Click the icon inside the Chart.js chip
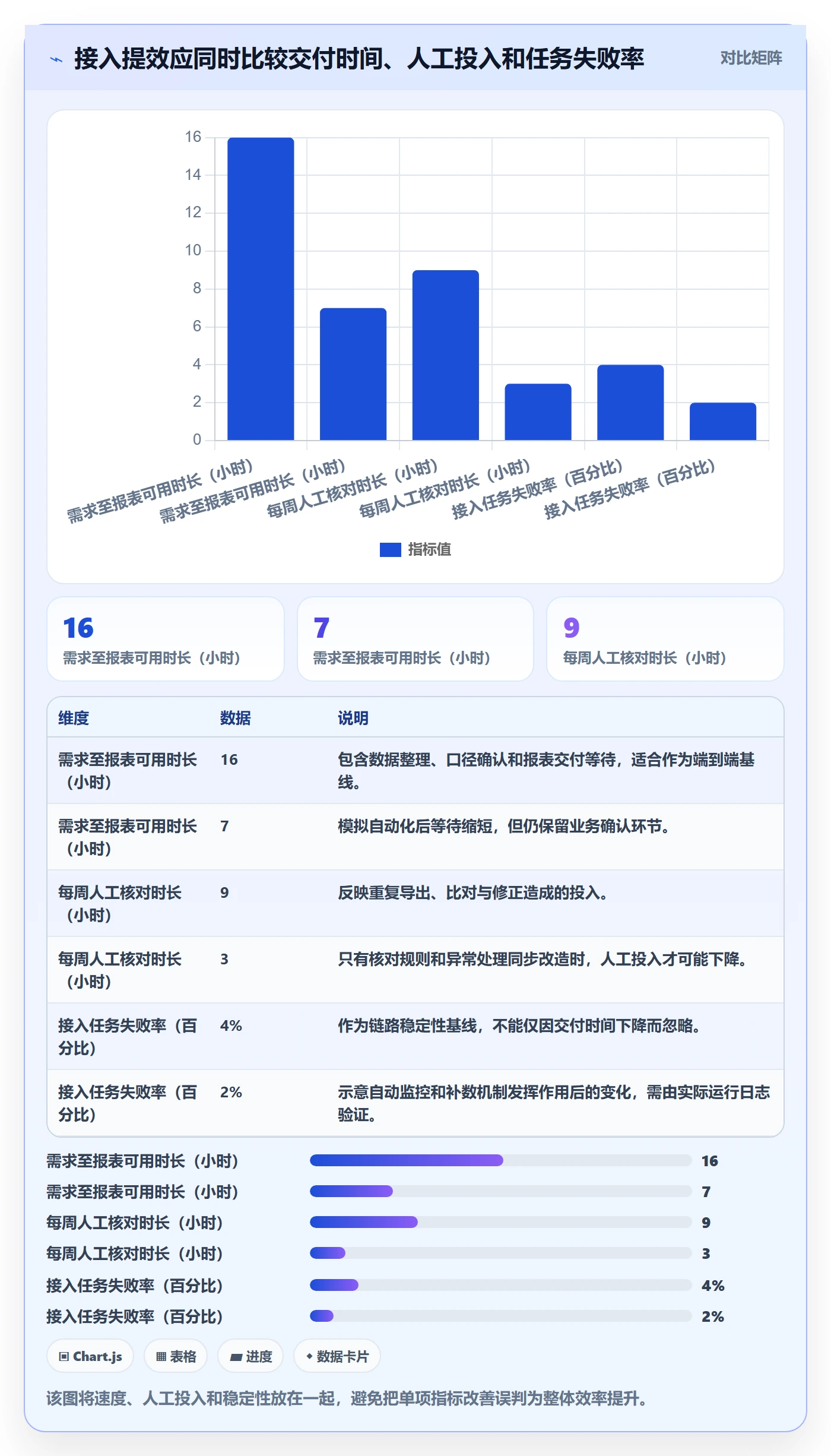This screenshot has width=831, height=1456. (x=64, y=1356)
